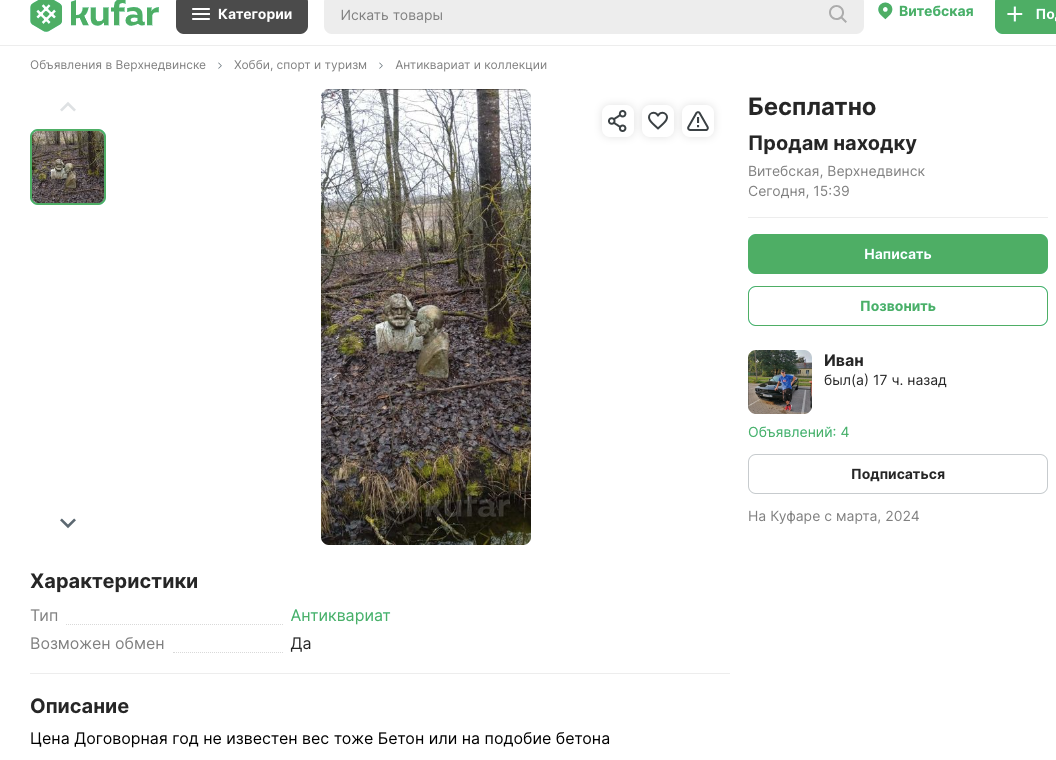Select the statue photo thumbnail
This screenshot has height=760, width=1056.
(x=68, y=167)
